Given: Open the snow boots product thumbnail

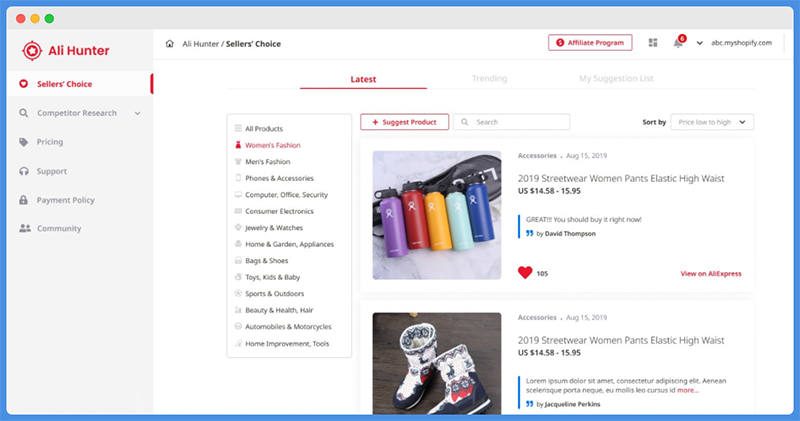Looking at the screenshot, I should pos(437,363).
